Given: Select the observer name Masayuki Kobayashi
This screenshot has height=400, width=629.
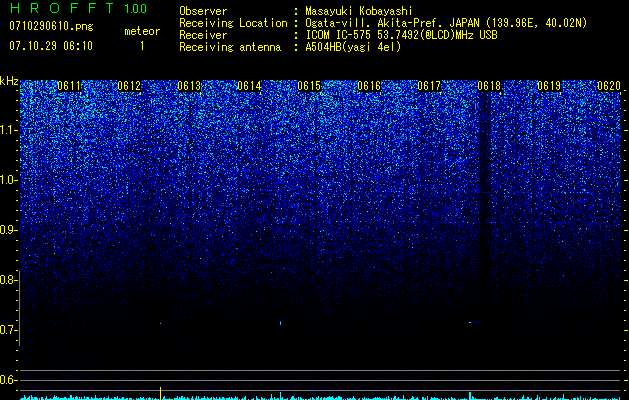Looking at the screenshot, I should tap(359, 11).
